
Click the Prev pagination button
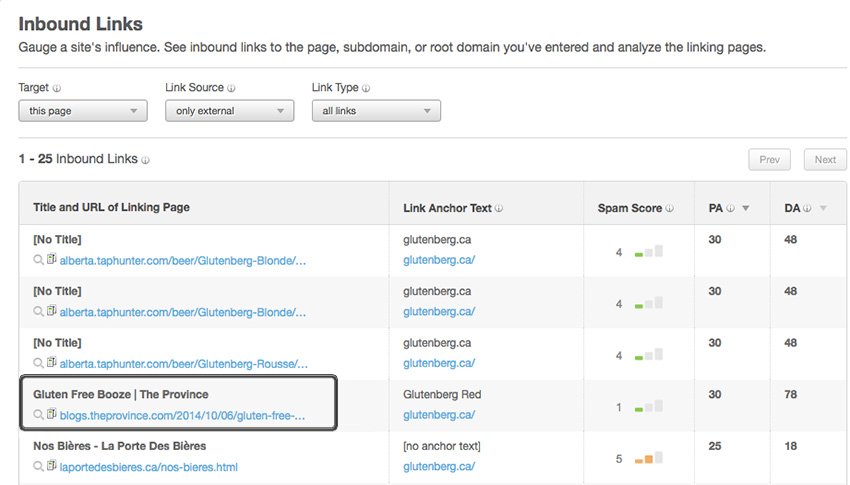pyautogui.click(x=769, y=160)
